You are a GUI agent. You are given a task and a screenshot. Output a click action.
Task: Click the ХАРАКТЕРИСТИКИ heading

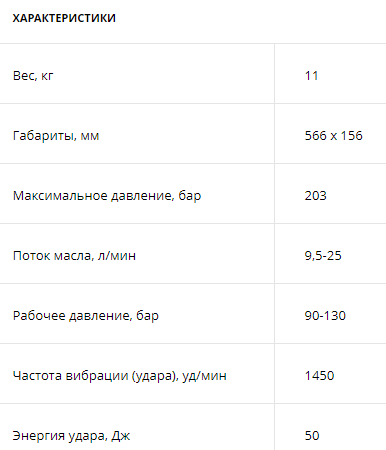click(x=64, y=18)
